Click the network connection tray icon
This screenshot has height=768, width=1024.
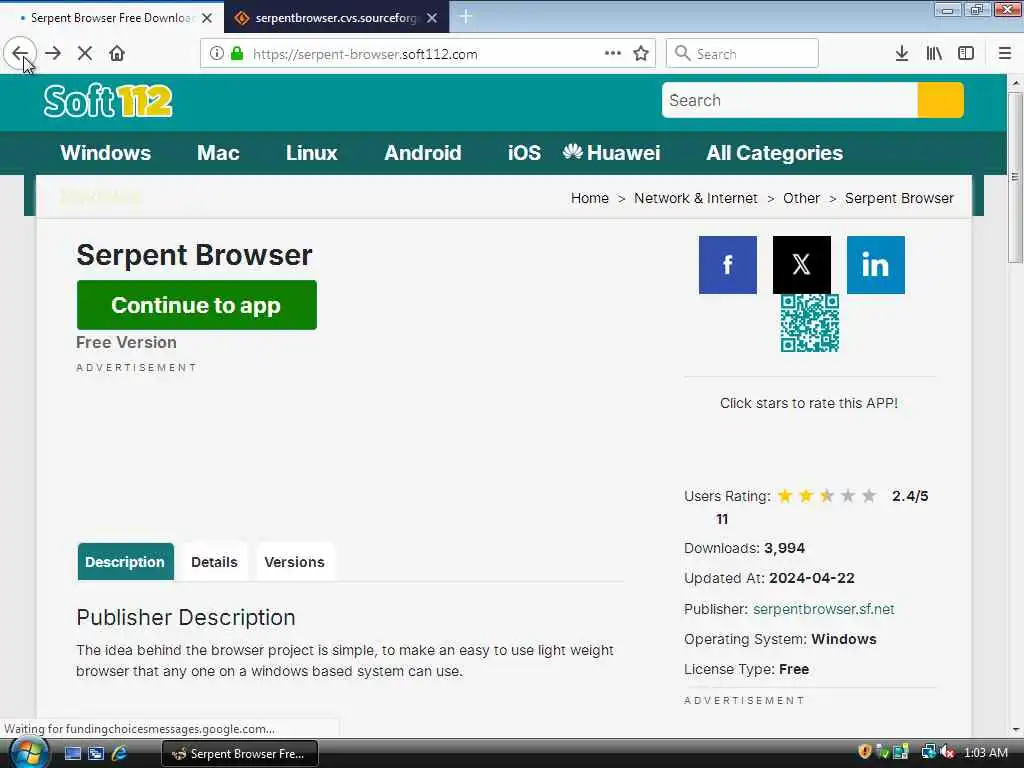click(x=928, y=752)
